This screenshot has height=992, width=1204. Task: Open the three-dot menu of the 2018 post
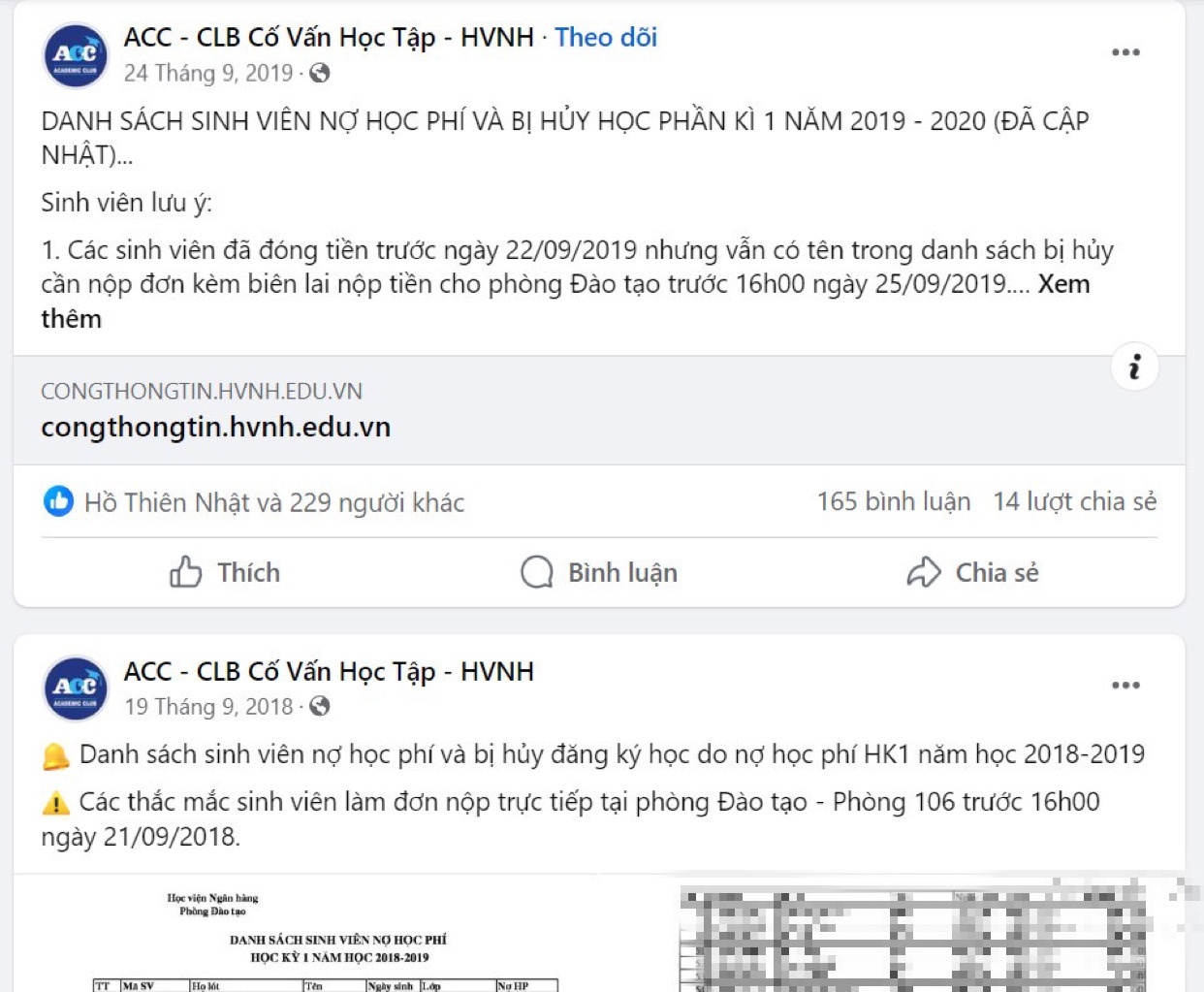coord(1125,685)
